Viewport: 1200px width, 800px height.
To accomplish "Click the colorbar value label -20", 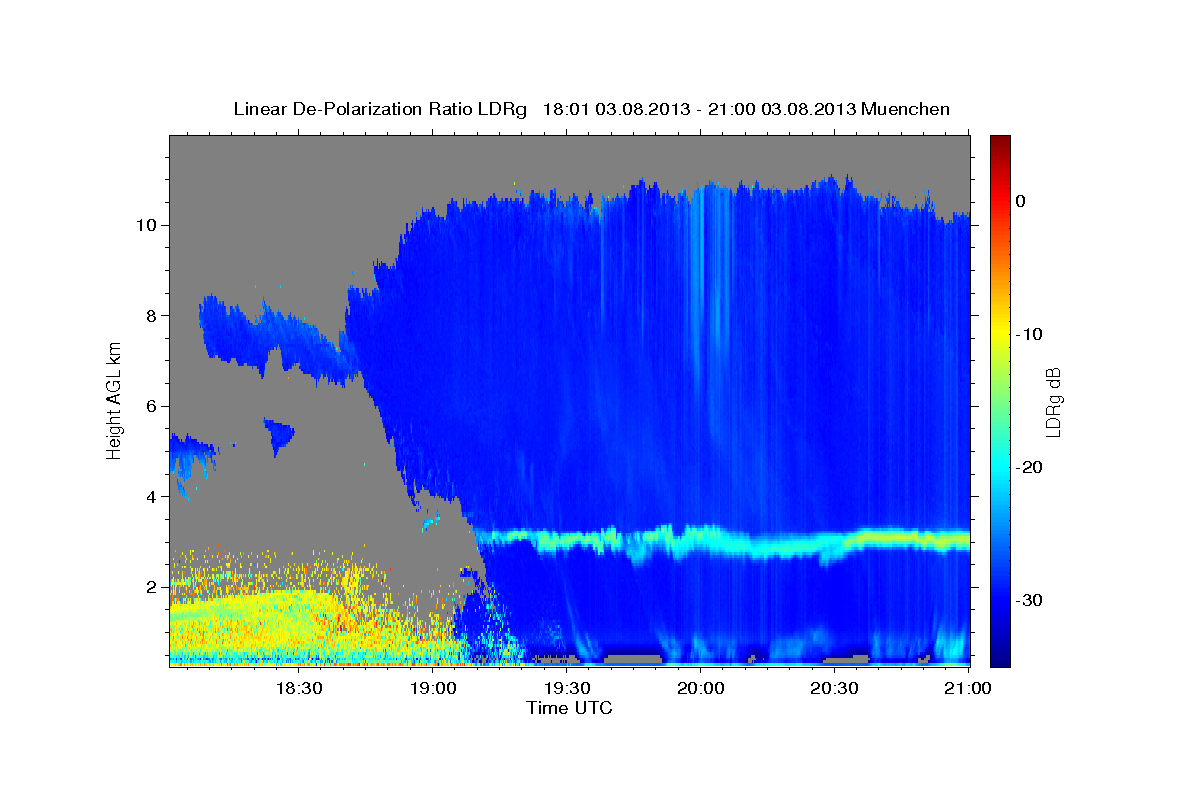I will coord(1029,467).
